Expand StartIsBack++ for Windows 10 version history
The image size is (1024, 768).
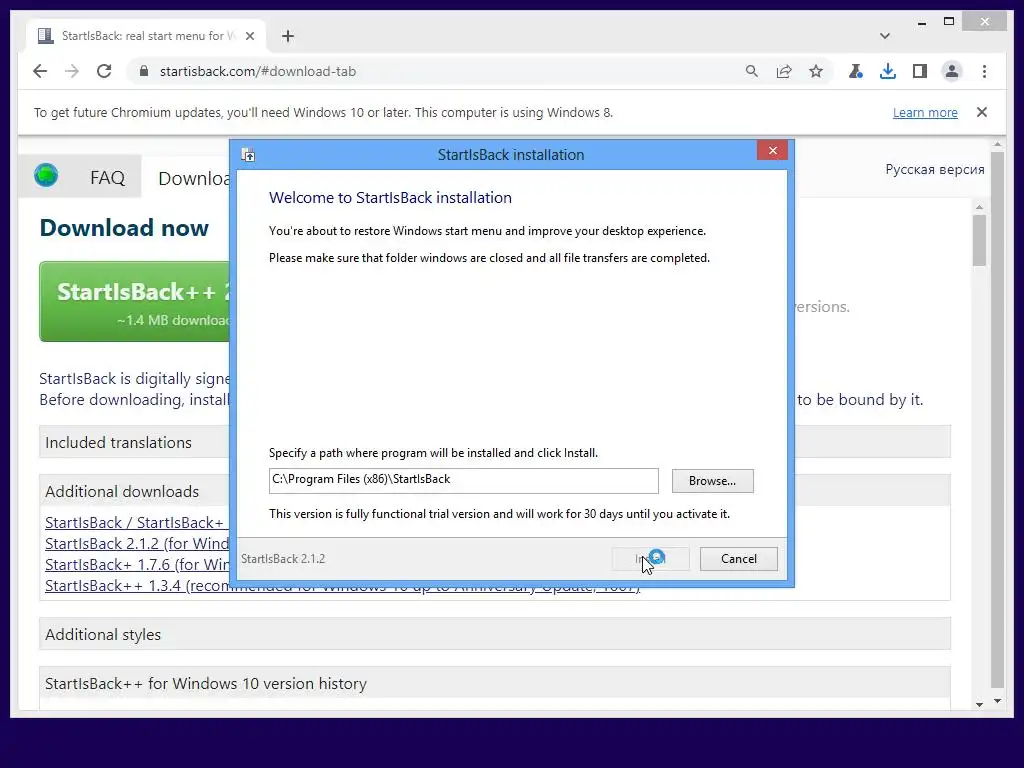(x=494, y=683)
